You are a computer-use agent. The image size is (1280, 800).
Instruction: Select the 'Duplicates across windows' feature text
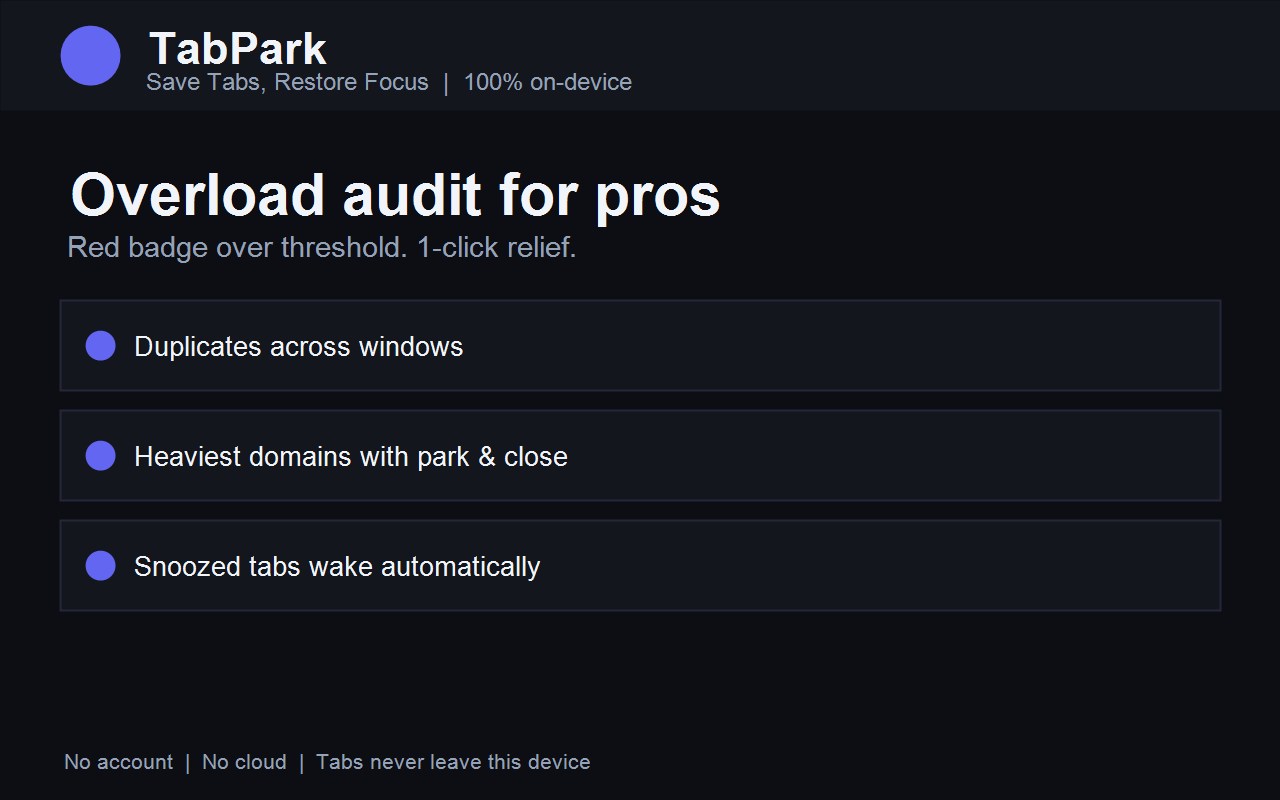coord(299,346)
